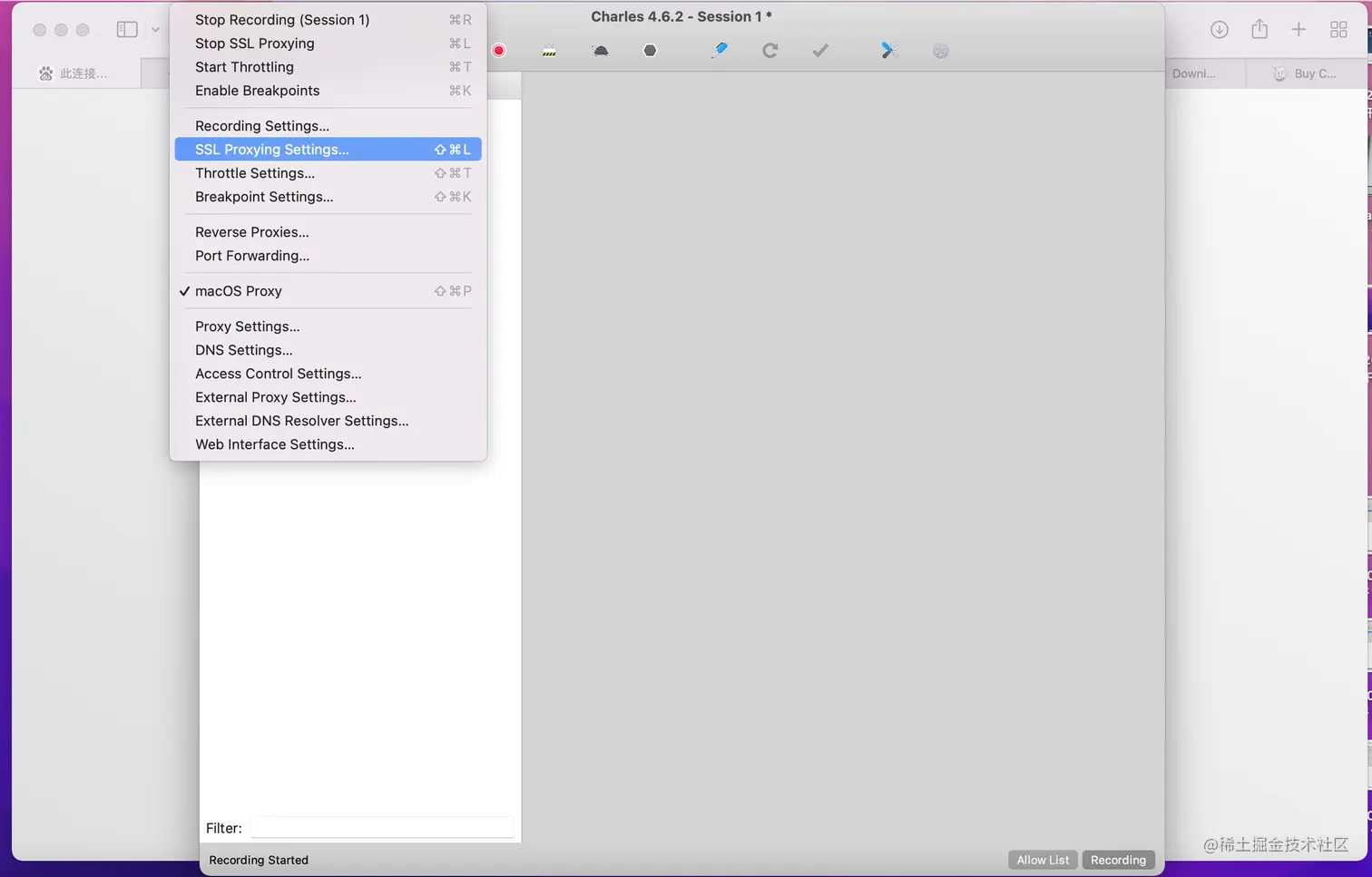Click the blue pen compose icon
This screenshot has height=877, width=1372.
(720, 51)
